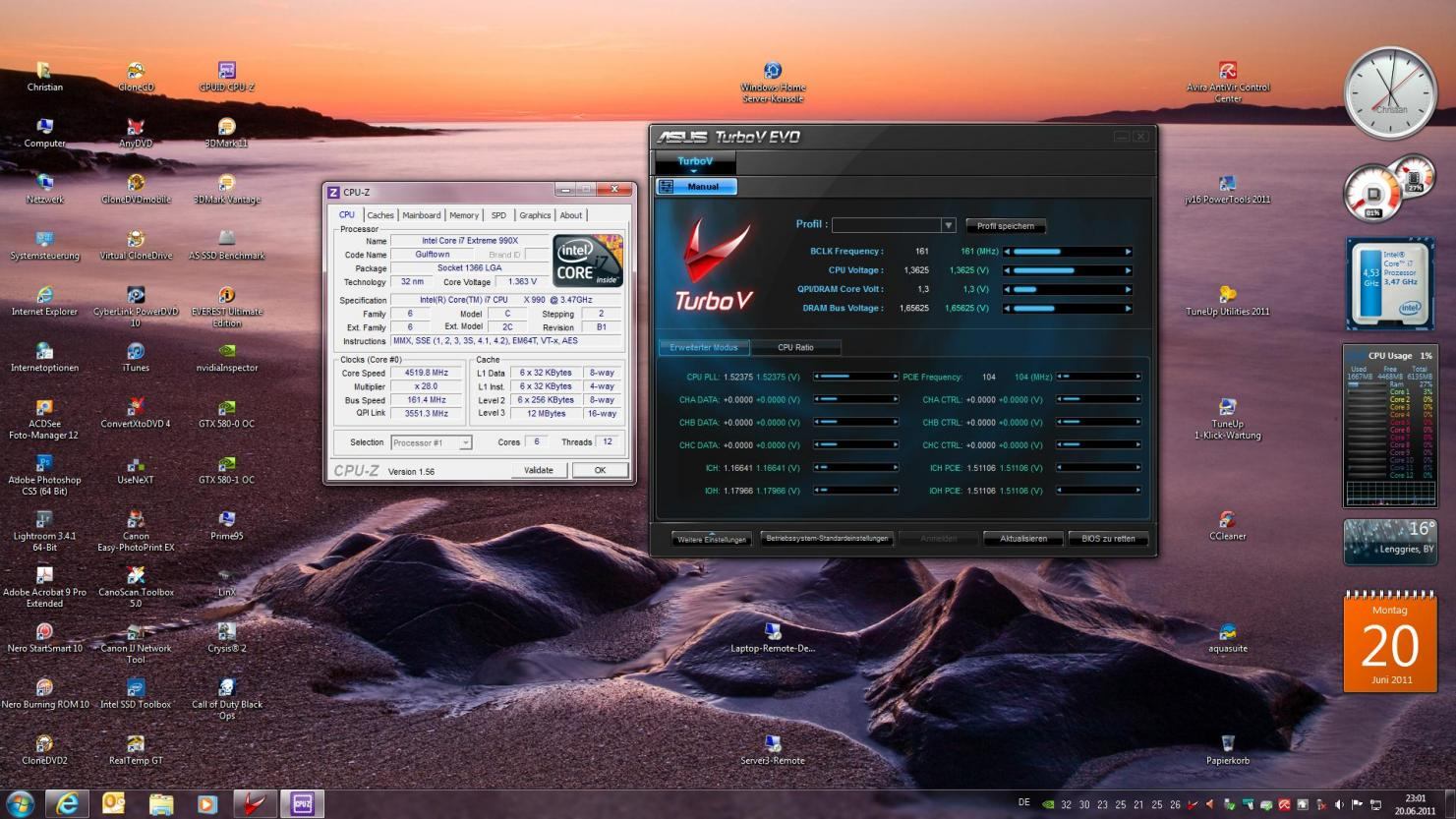Expand the Profil dropdown in TurboV EVO

pyautogui.click(x=948, y=225)
